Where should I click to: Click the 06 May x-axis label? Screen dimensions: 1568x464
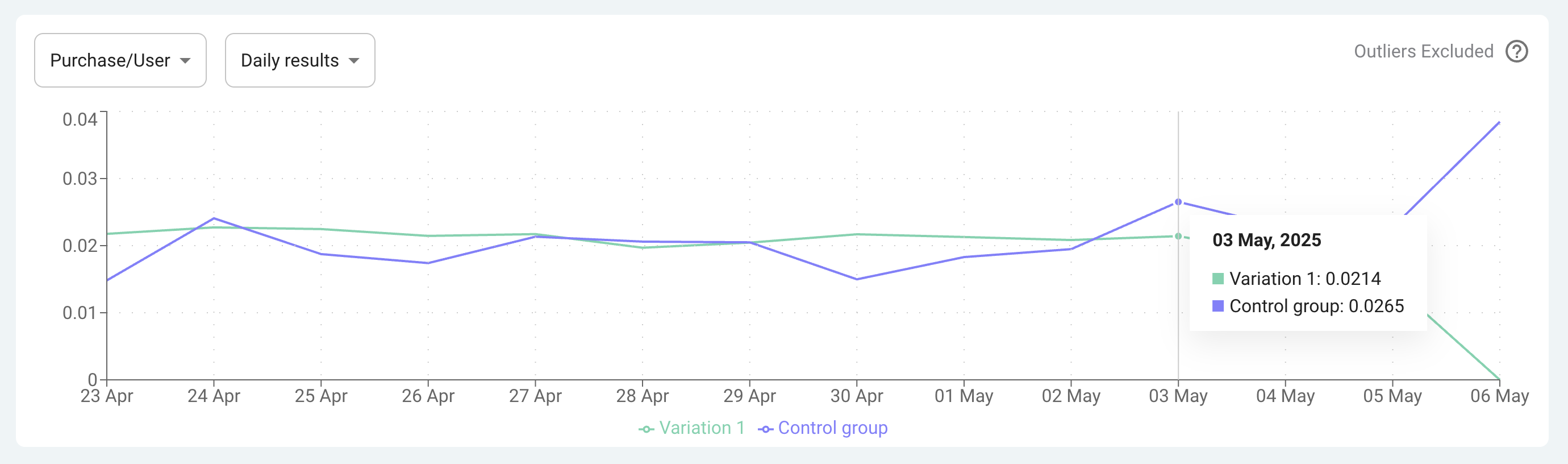(1499, 396)
